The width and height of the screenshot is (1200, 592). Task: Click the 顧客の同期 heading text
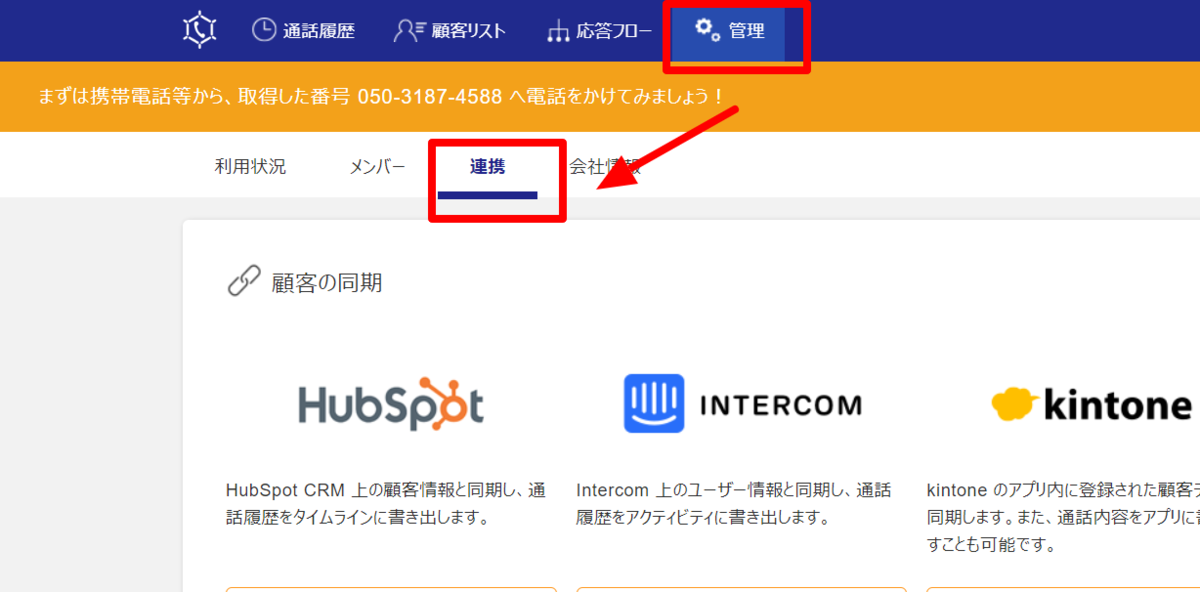click(x=327, y=283)
